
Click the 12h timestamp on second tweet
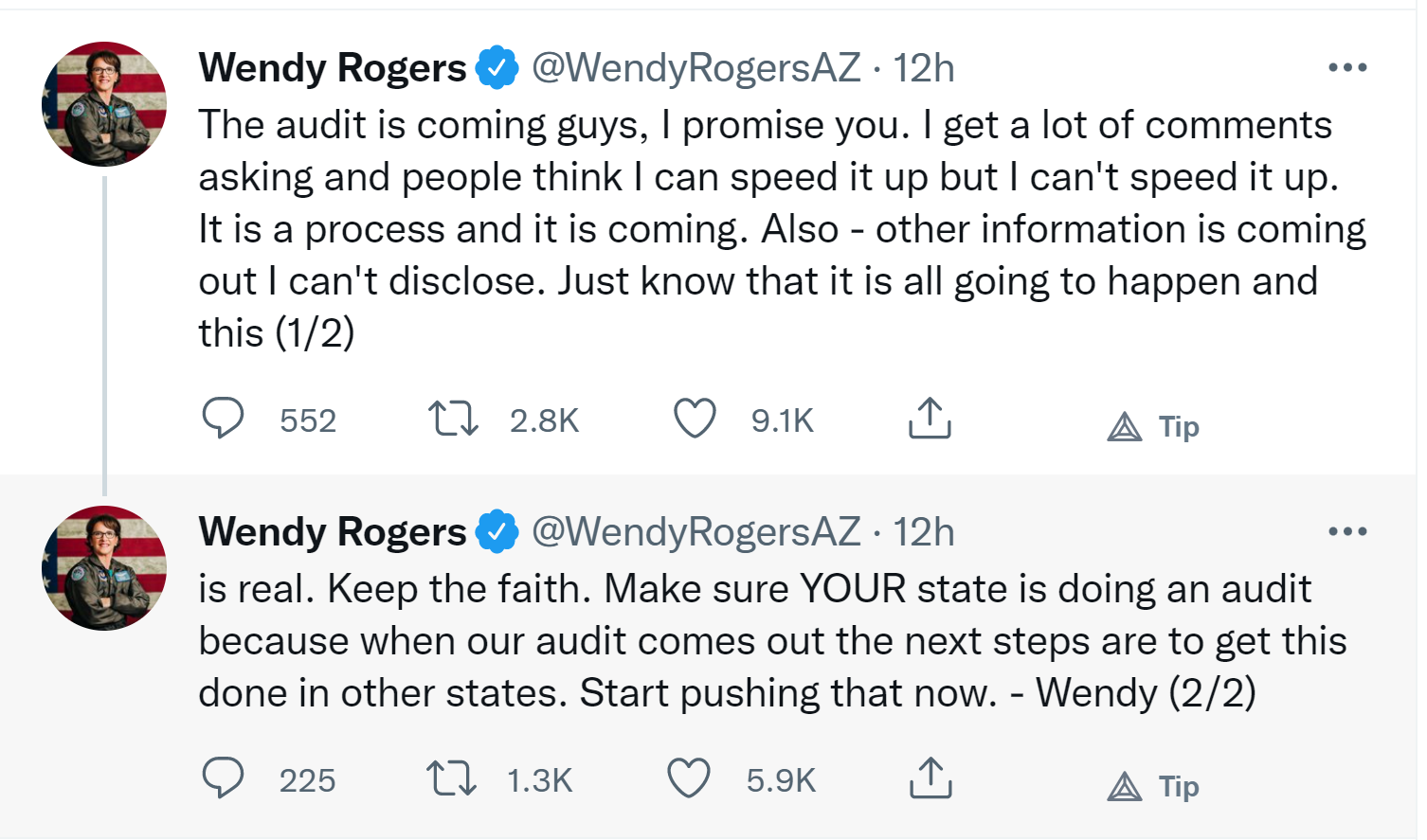coord(924,532)
